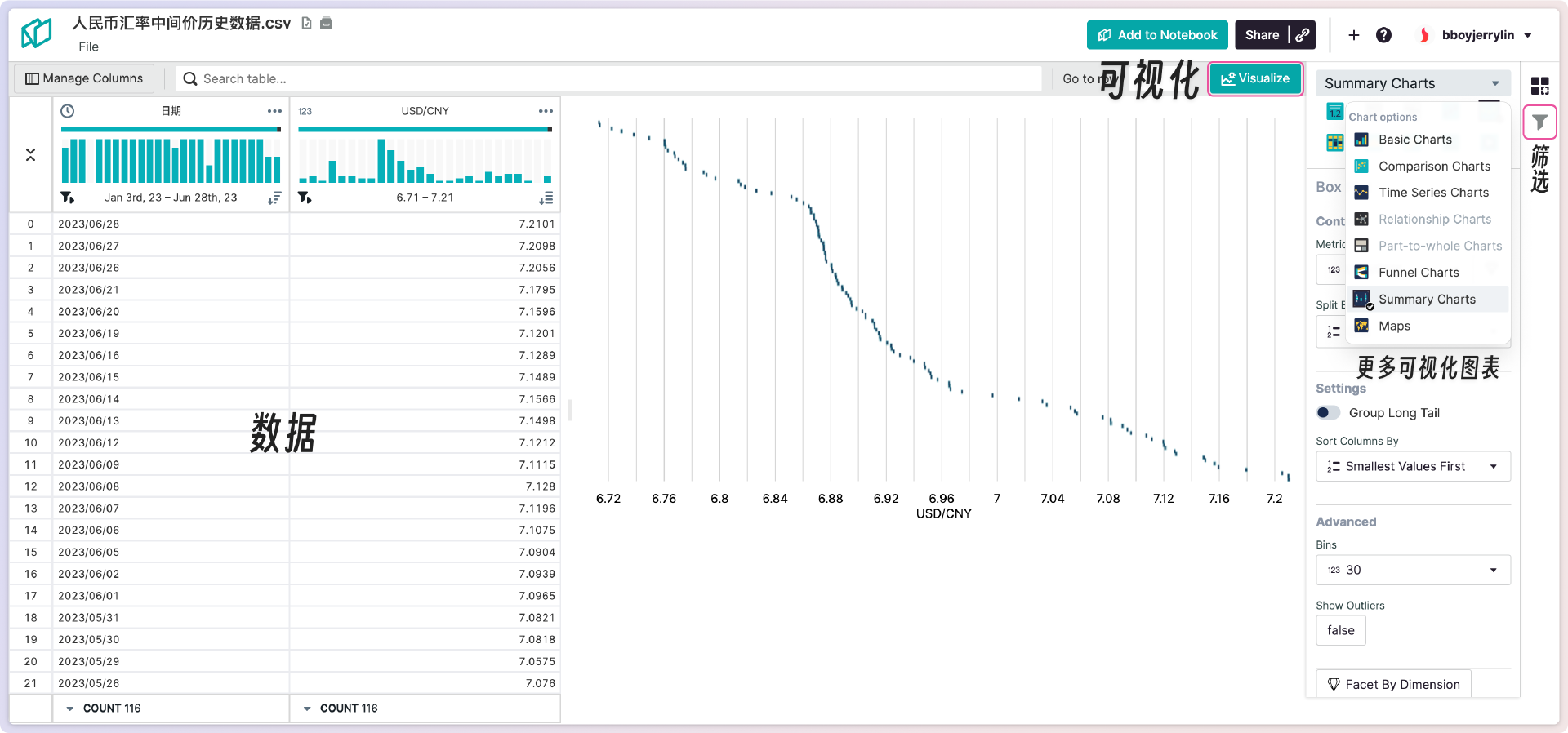
Task: Open Sort Columns By Smallest Values First dropdown
Action: [x=1413, y=467]
